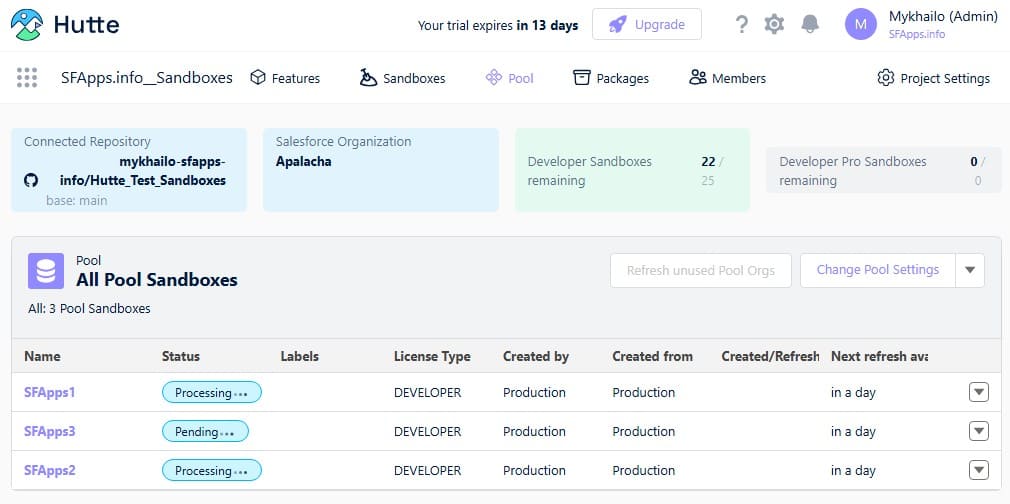
Task: Click the Status column header
Action: (181, 356)
